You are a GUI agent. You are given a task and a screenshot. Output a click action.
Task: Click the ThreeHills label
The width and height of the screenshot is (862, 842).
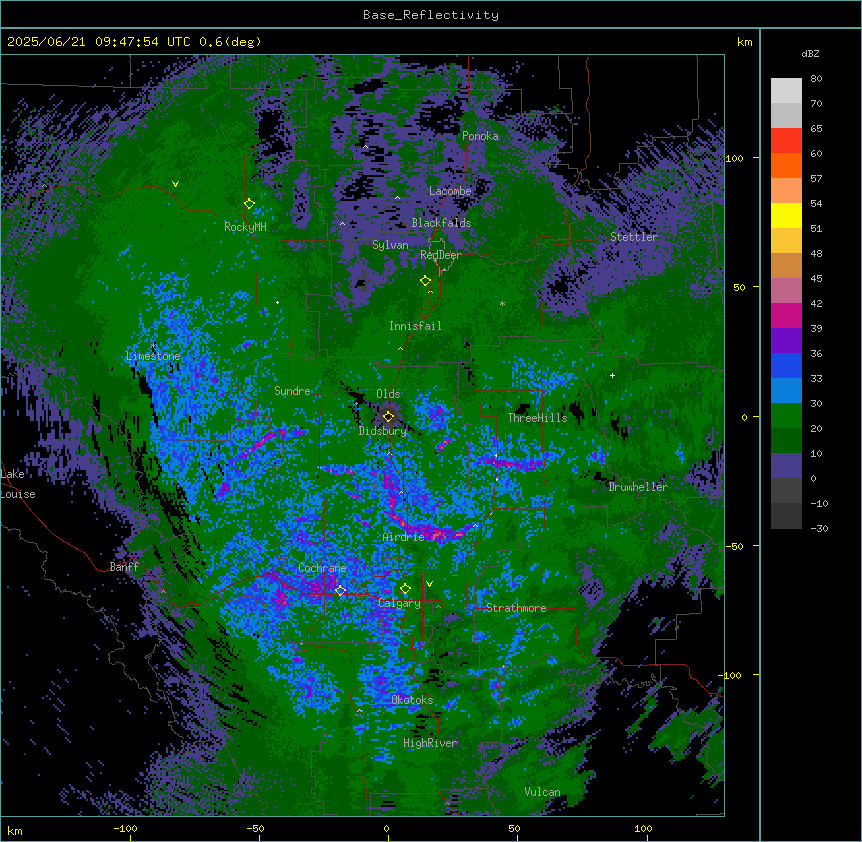537,418
